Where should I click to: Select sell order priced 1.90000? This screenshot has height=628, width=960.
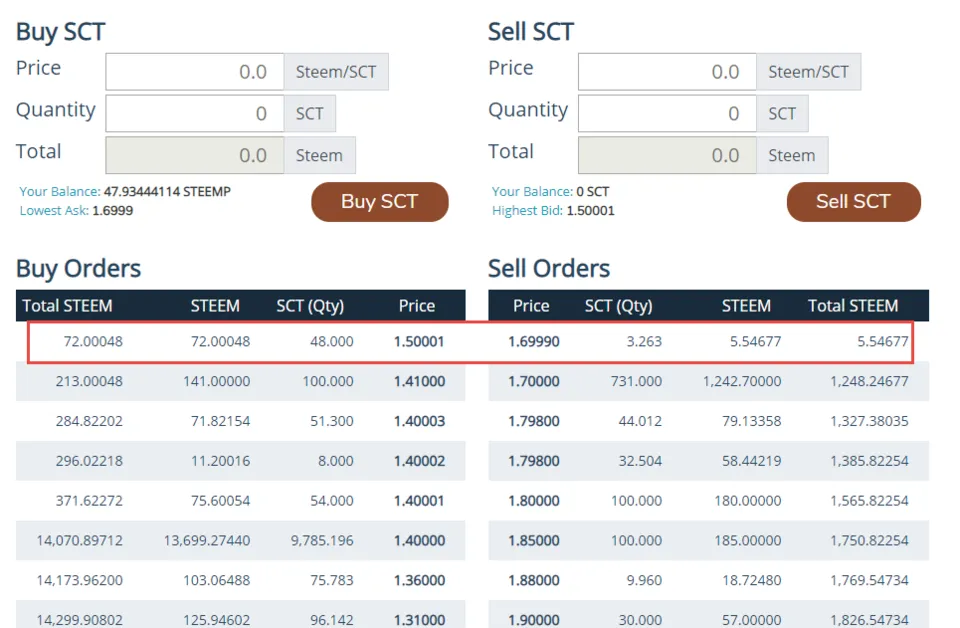click(708, 616)
